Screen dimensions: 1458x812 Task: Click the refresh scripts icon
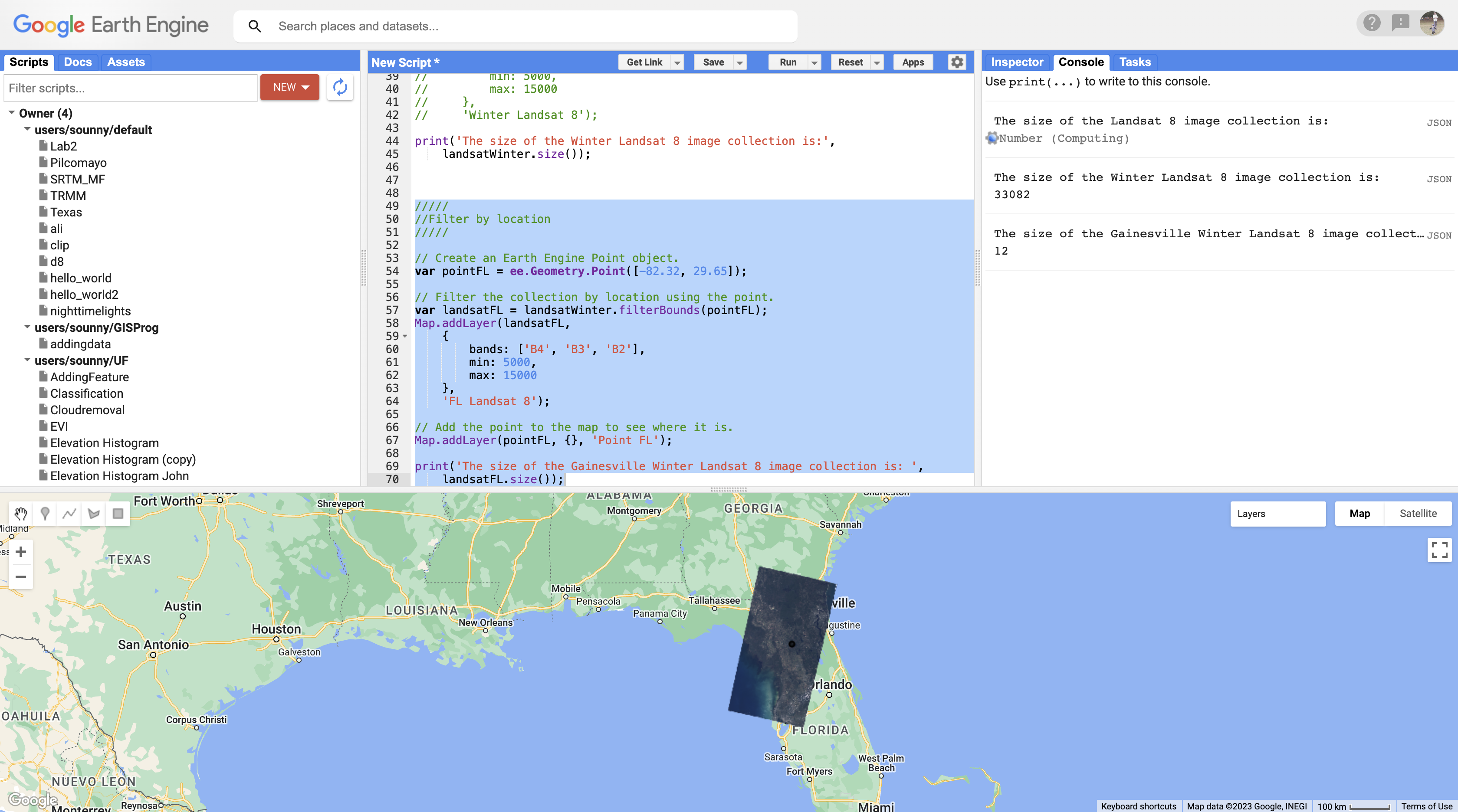(x=340, y=87)
